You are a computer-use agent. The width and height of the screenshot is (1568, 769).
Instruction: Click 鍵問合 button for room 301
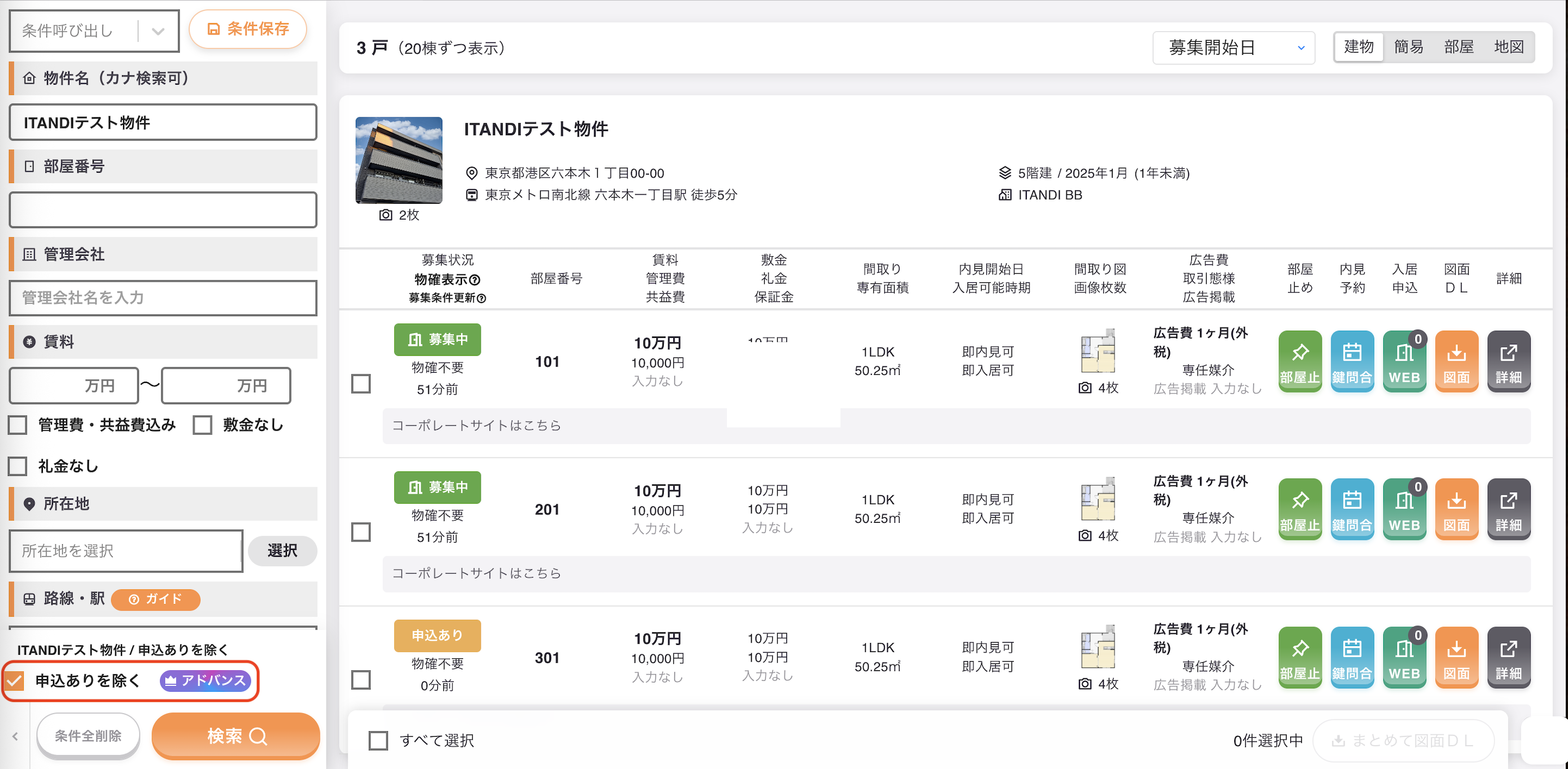tap(1352, 658)
